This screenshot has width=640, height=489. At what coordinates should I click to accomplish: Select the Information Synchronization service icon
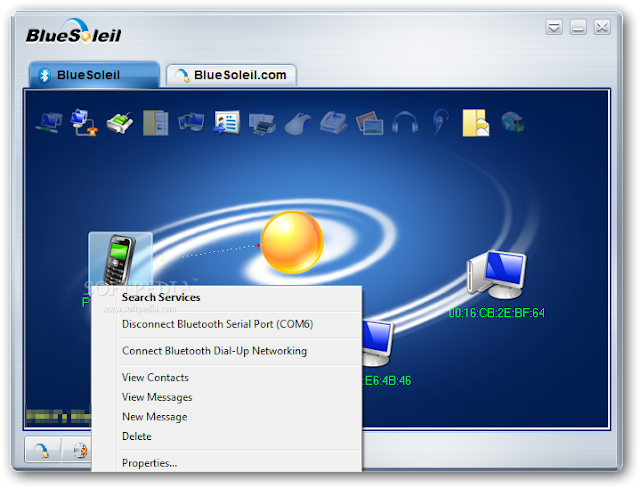click(x=191, y=122)
